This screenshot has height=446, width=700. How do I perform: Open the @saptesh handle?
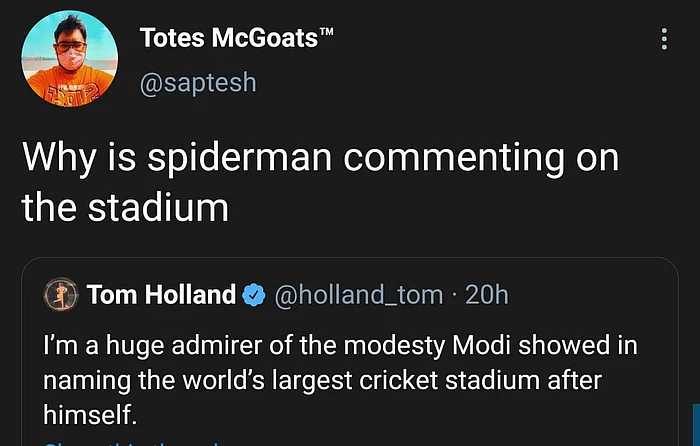[x=198, y=82]
